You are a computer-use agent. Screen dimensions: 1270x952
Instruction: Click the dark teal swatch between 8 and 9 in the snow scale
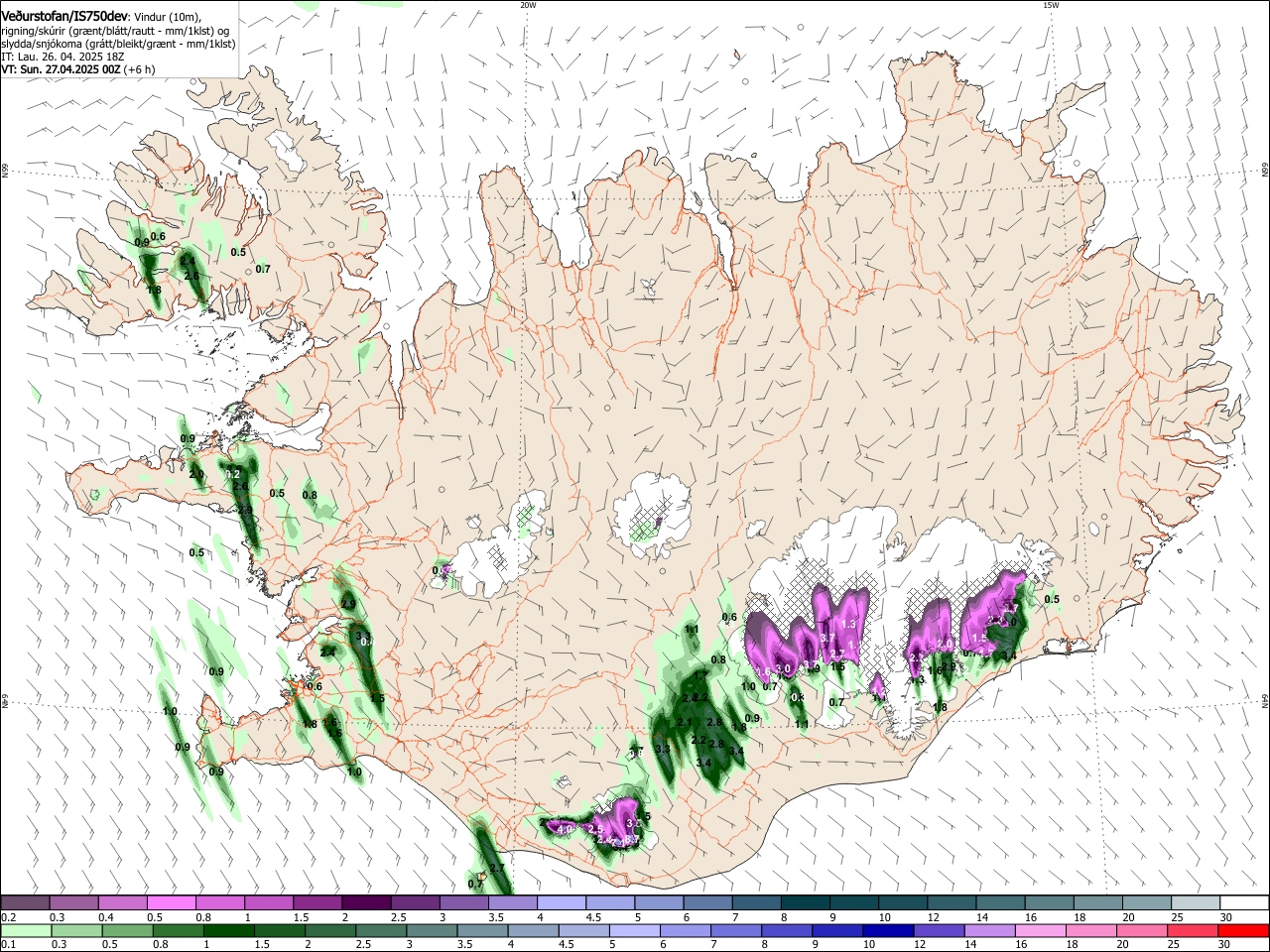(x=805, y=902)
